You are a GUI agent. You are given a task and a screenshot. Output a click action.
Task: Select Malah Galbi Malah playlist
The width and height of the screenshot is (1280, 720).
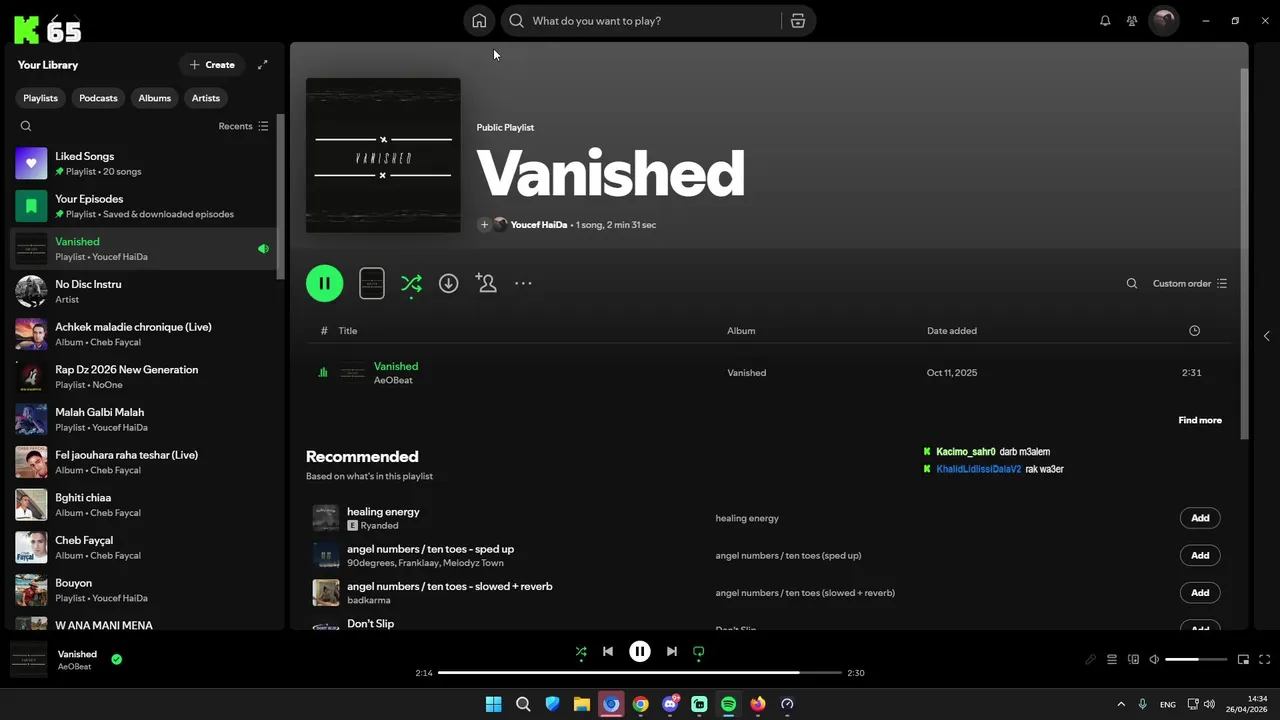point(145,420)
